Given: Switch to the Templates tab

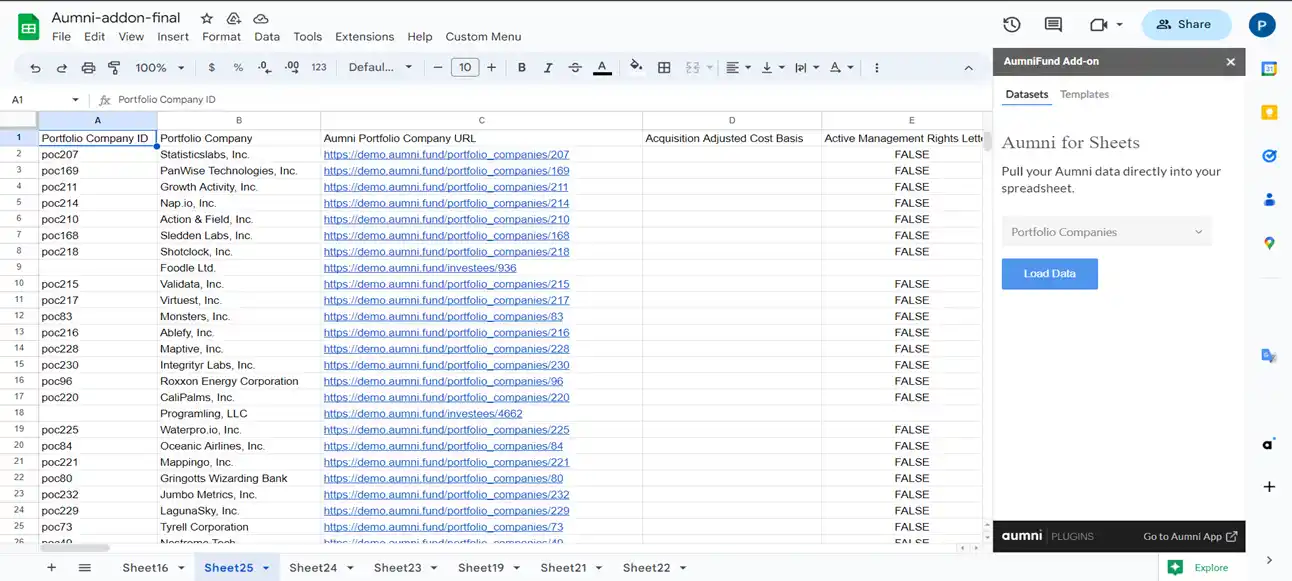Looking at the screenshot, I should click(x=1084, y=94).
